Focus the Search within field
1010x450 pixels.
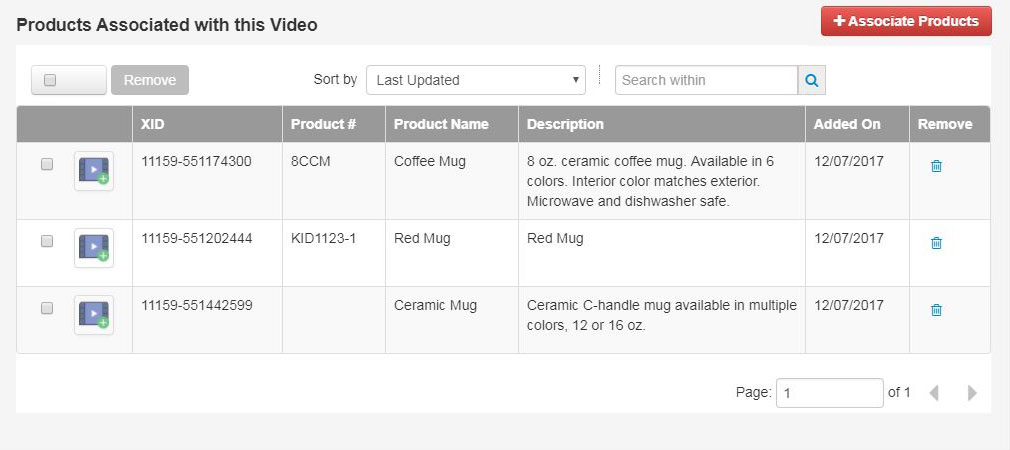point(707,80)
